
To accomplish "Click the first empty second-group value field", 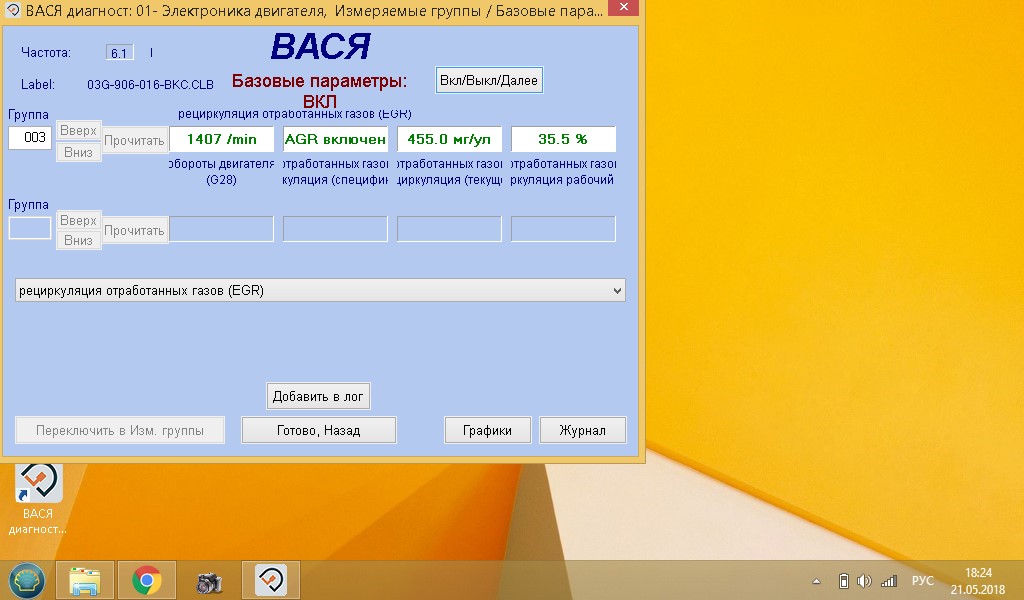I will [221, 229].
